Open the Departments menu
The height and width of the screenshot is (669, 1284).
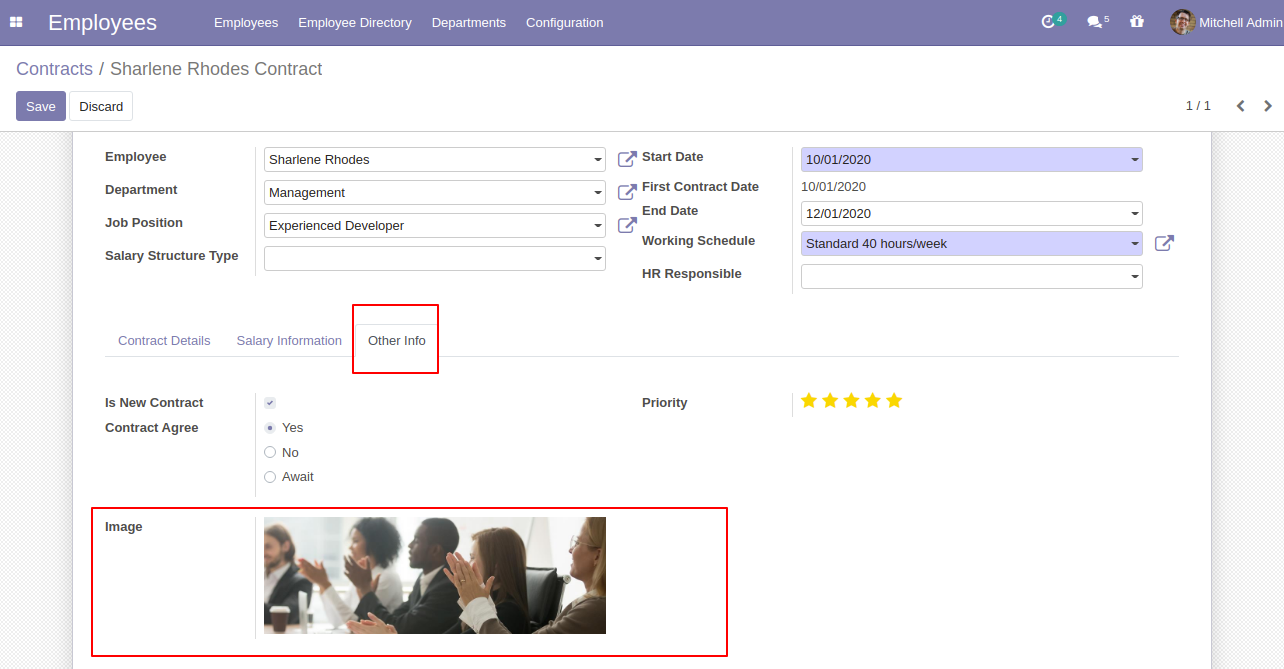469,22
